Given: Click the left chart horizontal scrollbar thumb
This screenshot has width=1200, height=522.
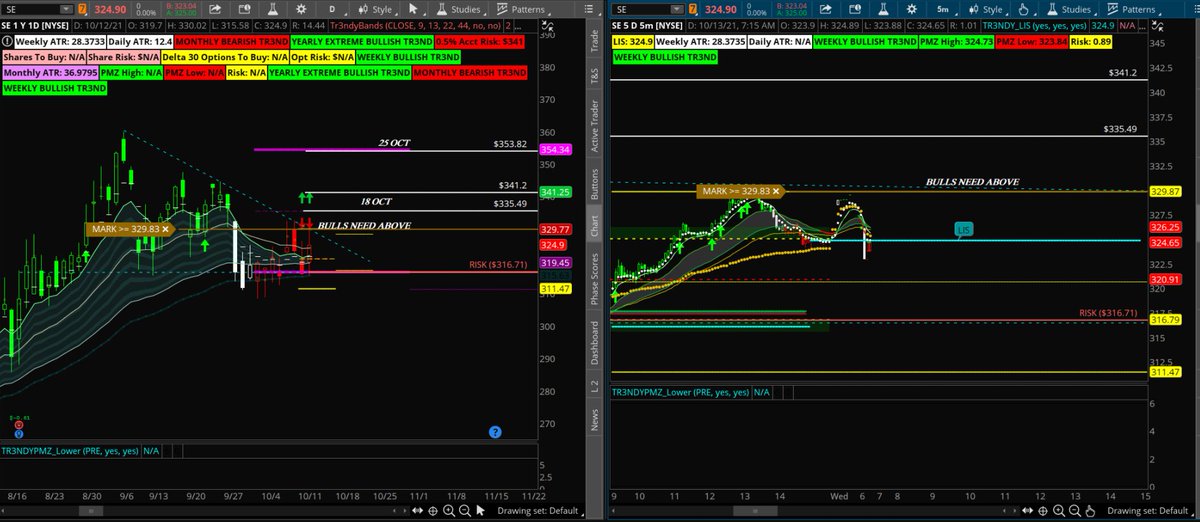Looking at the screenshot, I should tap(91, 511).
